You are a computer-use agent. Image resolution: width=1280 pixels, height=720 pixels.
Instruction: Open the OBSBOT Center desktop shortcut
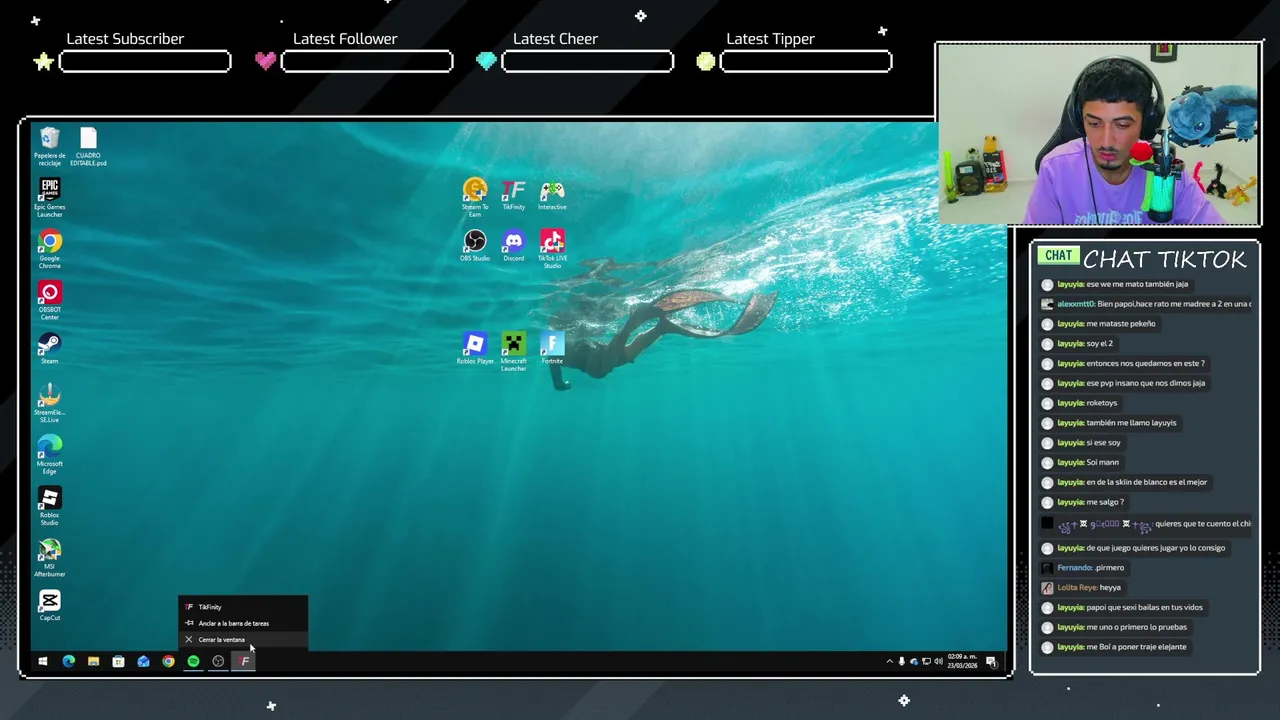(x=49, y=300)
